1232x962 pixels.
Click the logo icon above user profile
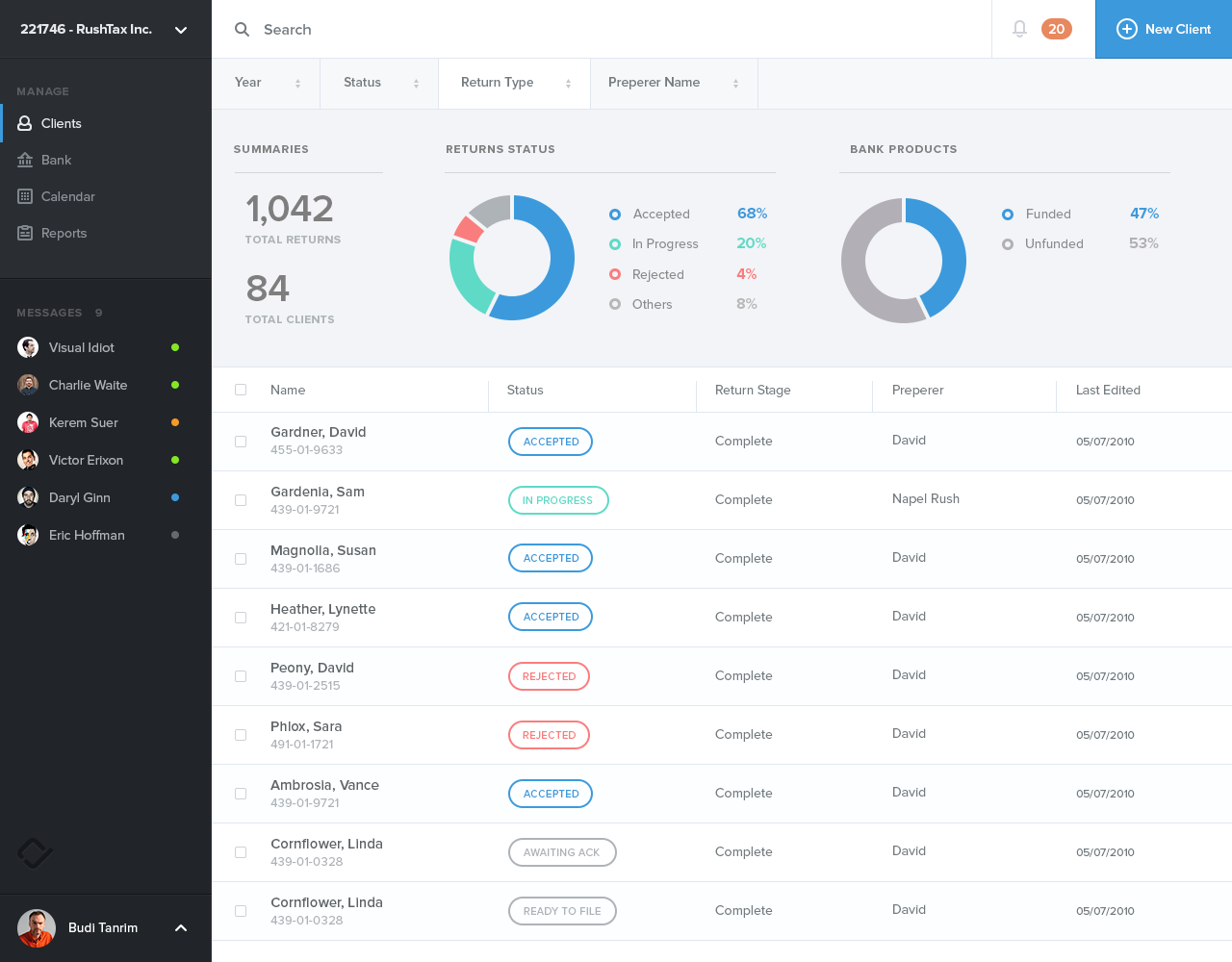[35, 852]
